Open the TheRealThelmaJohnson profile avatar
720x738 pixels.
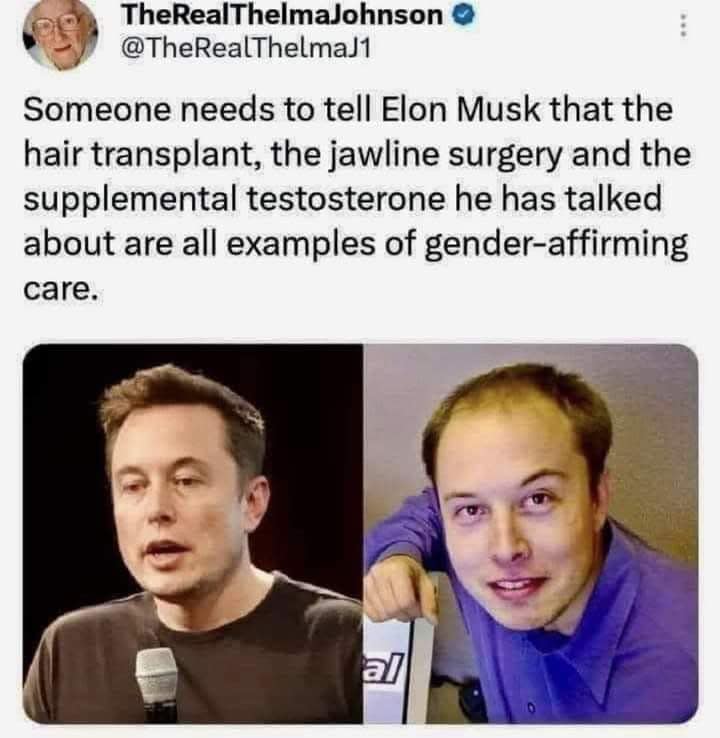pos(60,34)
